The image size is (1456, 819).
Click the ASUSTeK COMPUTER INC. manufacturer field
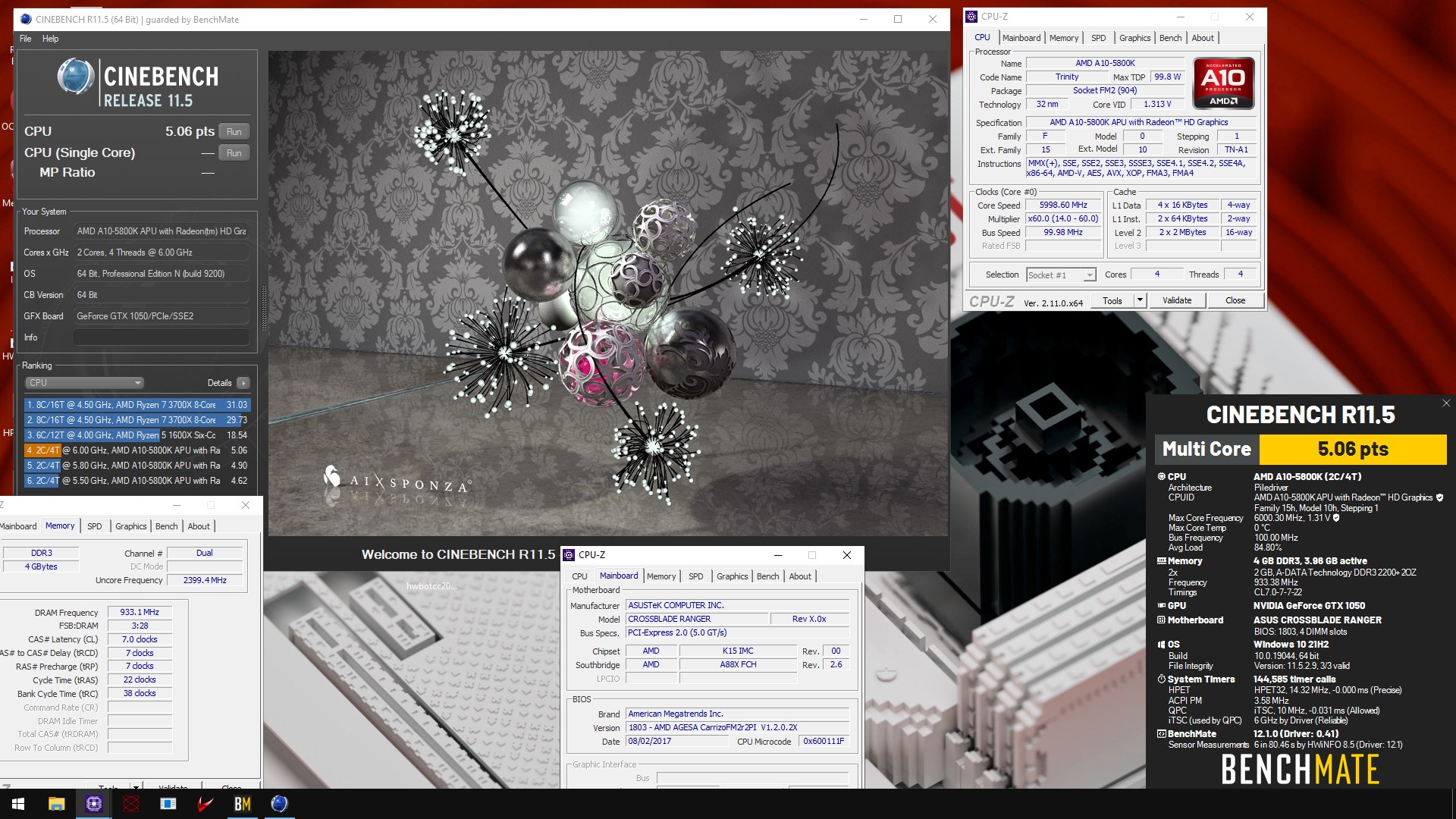(737, 605)
